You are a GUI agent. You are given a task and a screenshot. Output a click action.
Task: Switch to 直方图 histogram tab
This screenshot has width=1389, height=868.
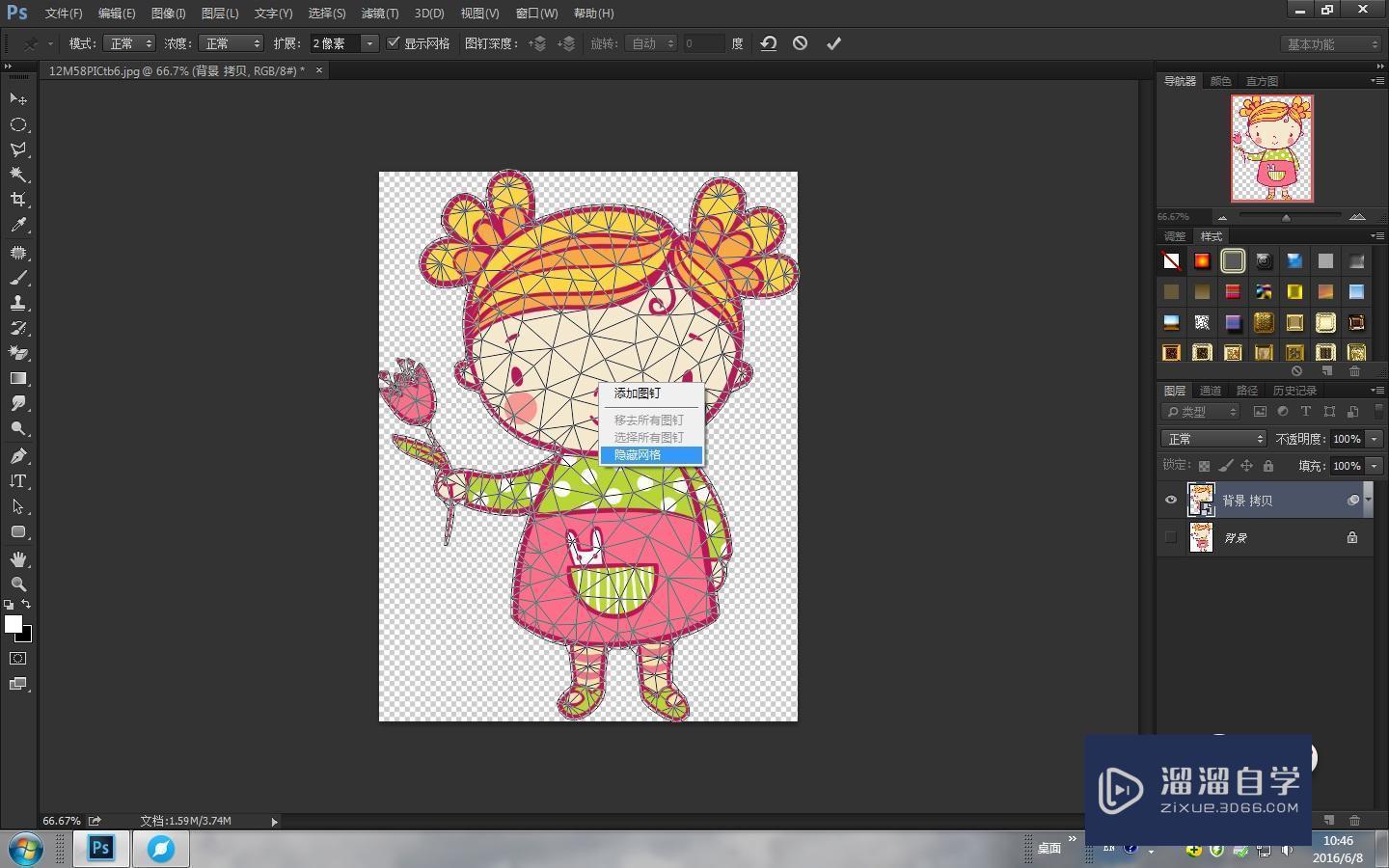(x=1262, y=81)
